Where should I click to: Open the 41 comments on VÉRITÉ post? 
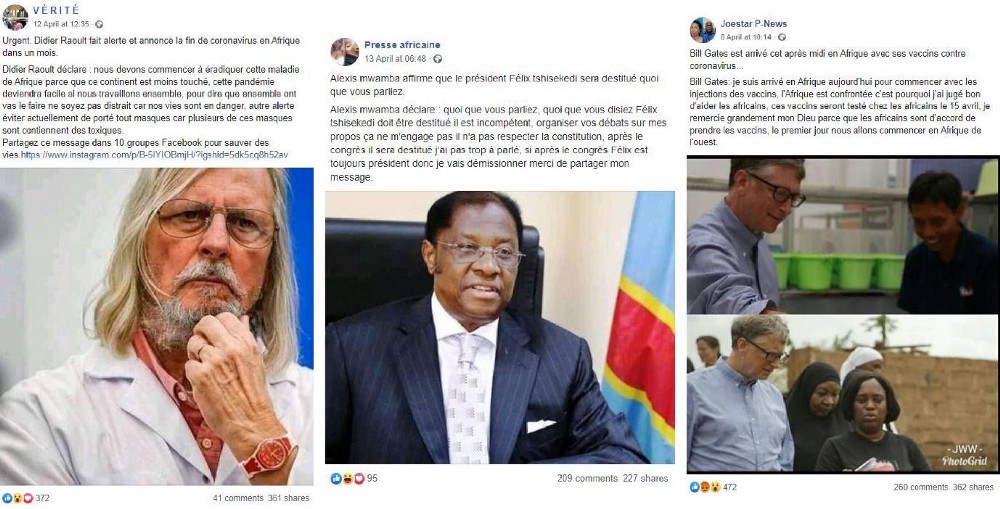tap(238, 498)
